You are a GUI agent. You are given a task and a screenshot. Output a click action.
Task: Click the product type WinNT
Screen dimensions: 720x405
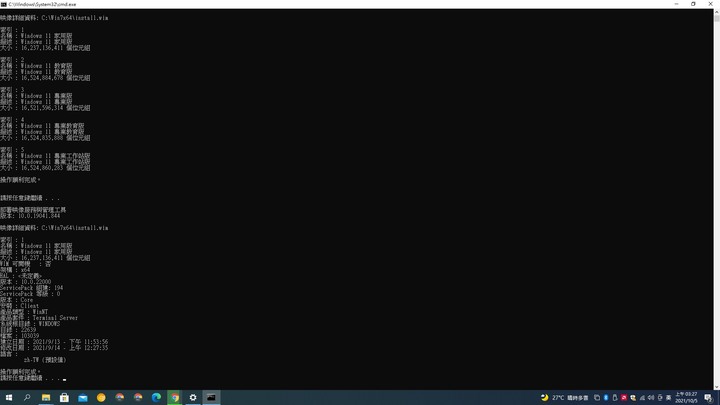[x=40, y=312]
